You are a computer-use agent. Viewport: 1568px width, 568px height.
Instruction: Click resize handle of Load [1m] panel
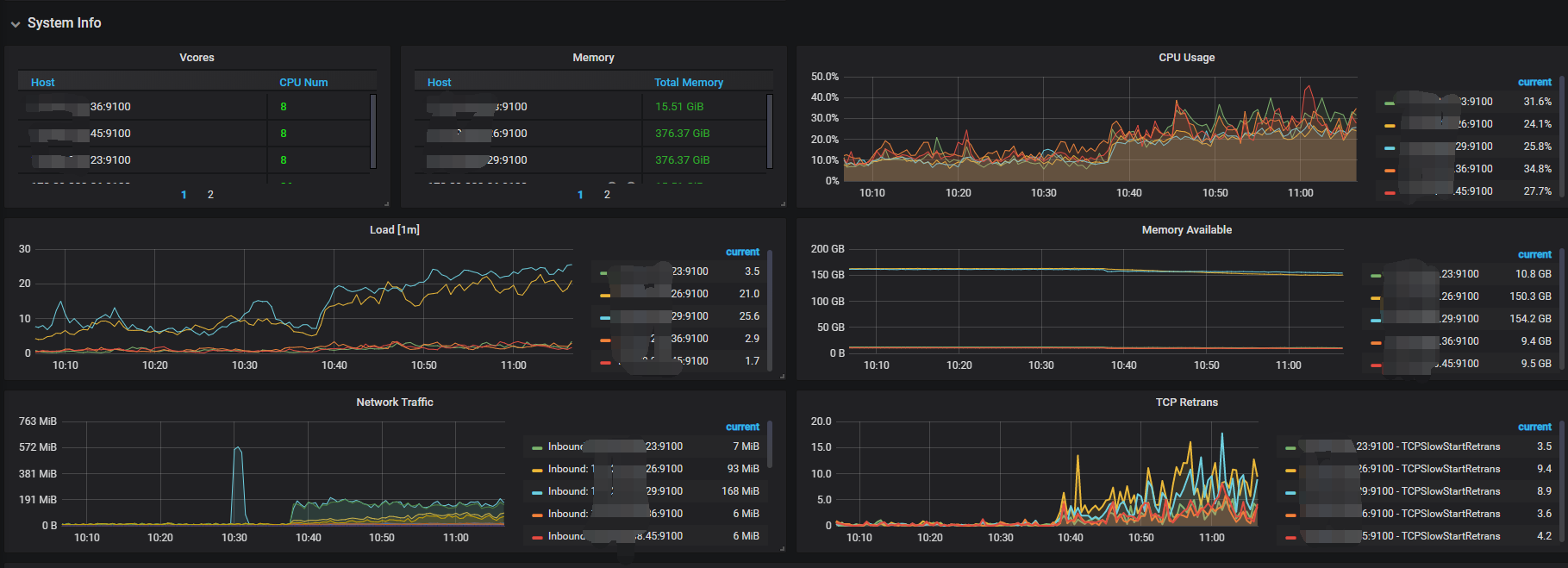(782, 377)
